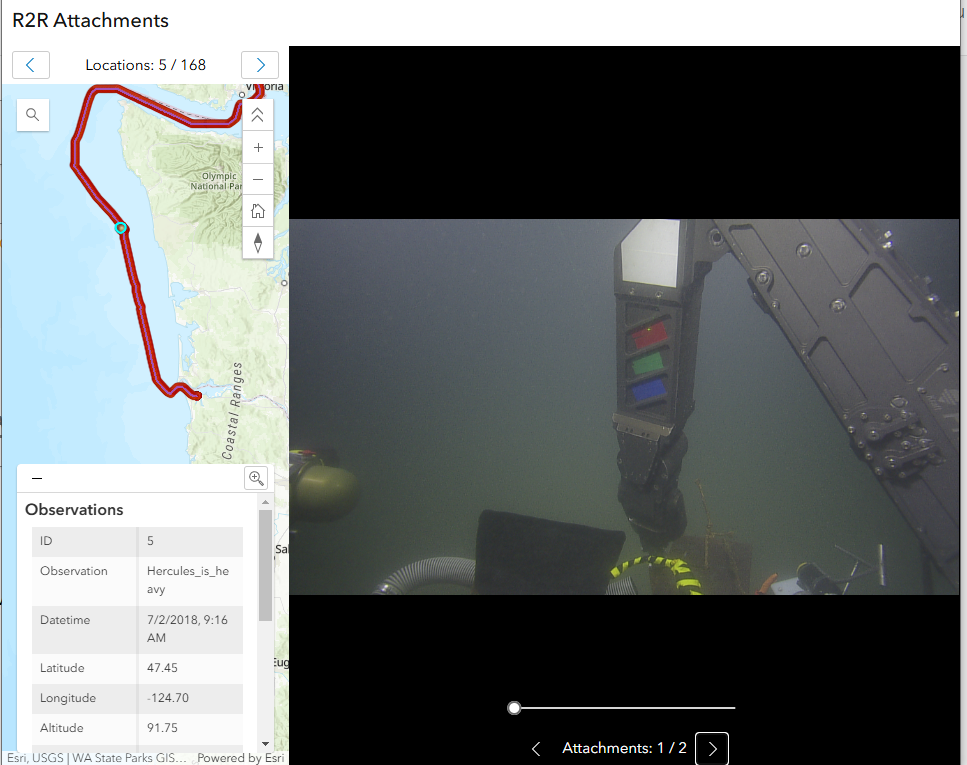The image size is (967, 765).
Task: Zoom out on the map
Action: click(x=258, y=180)
